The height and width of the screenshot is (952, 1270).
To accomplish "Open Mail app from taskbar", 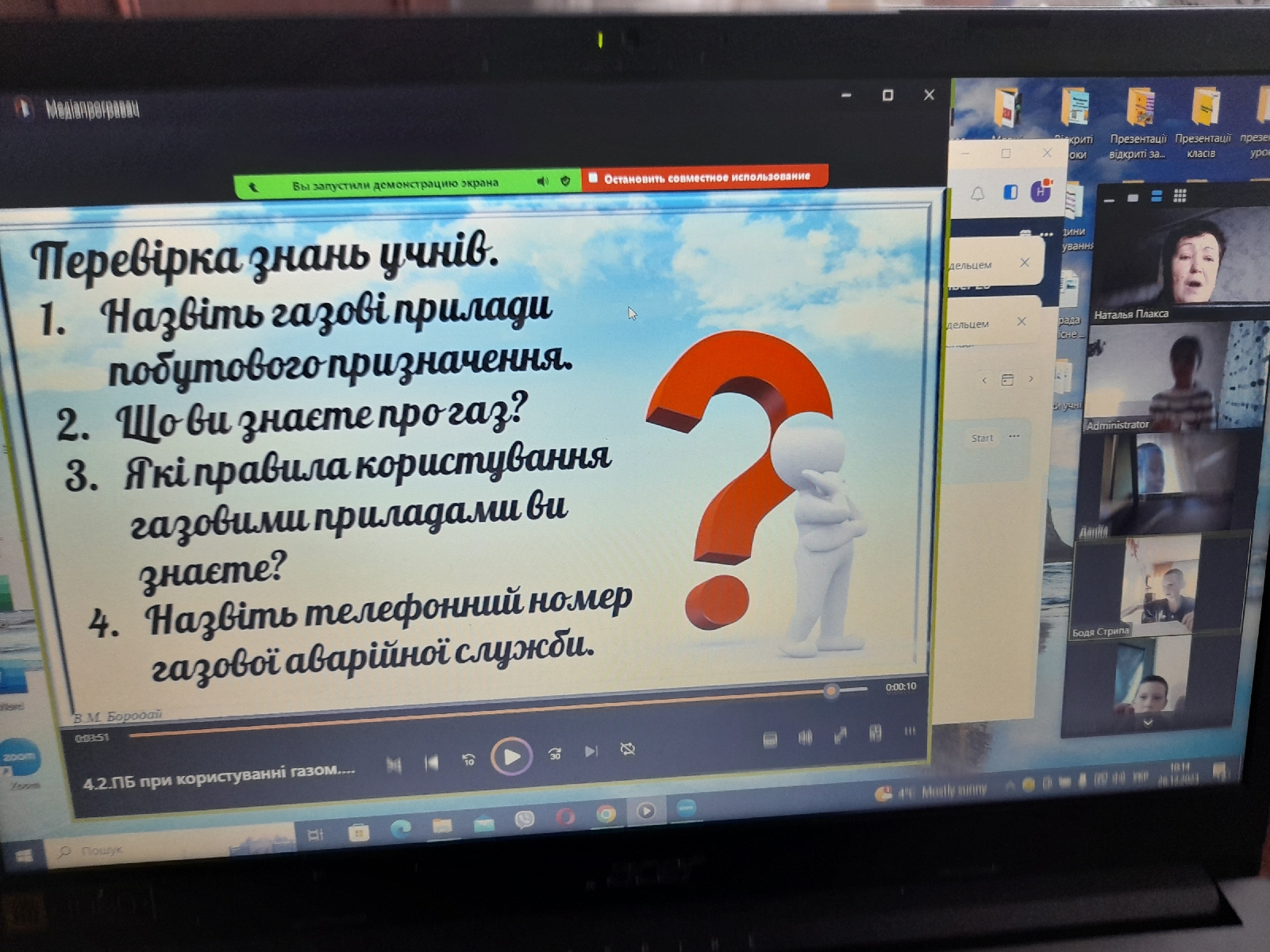I will coord(483,823).
